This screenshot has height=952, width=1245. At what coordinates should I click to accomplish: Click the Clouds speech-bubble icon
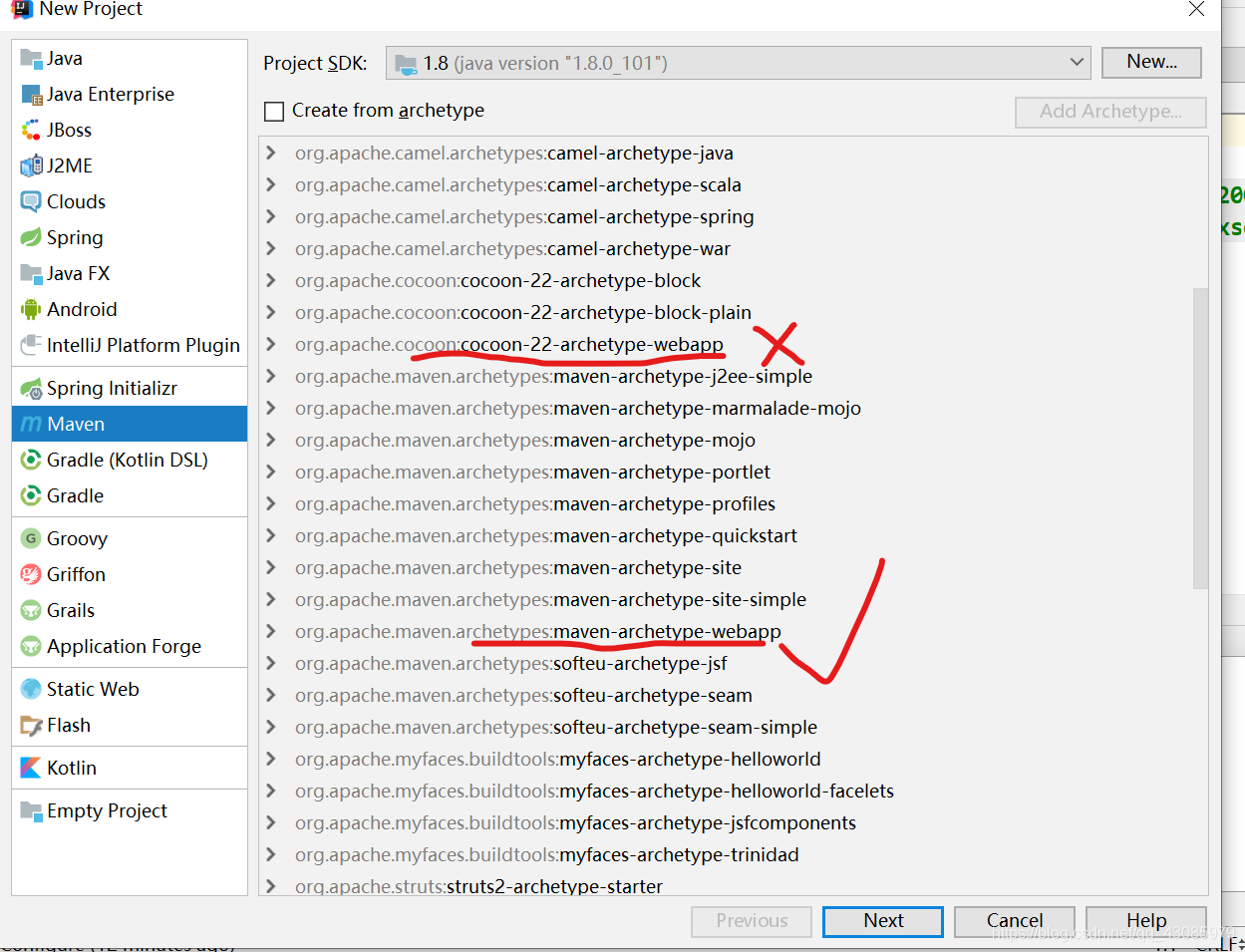31,201
